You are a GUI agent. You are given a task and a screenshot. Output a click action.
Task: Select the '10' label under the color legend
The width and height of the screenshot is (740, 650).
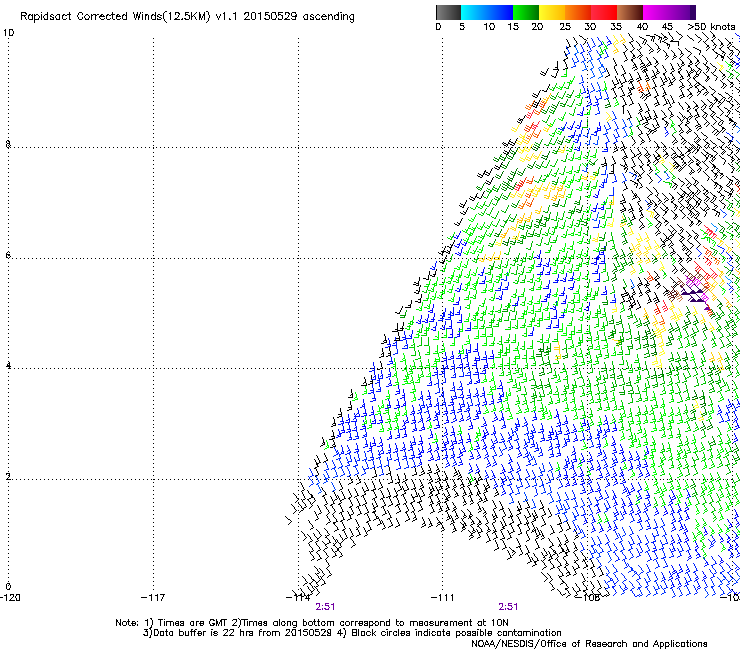click(x=489, y=27)
